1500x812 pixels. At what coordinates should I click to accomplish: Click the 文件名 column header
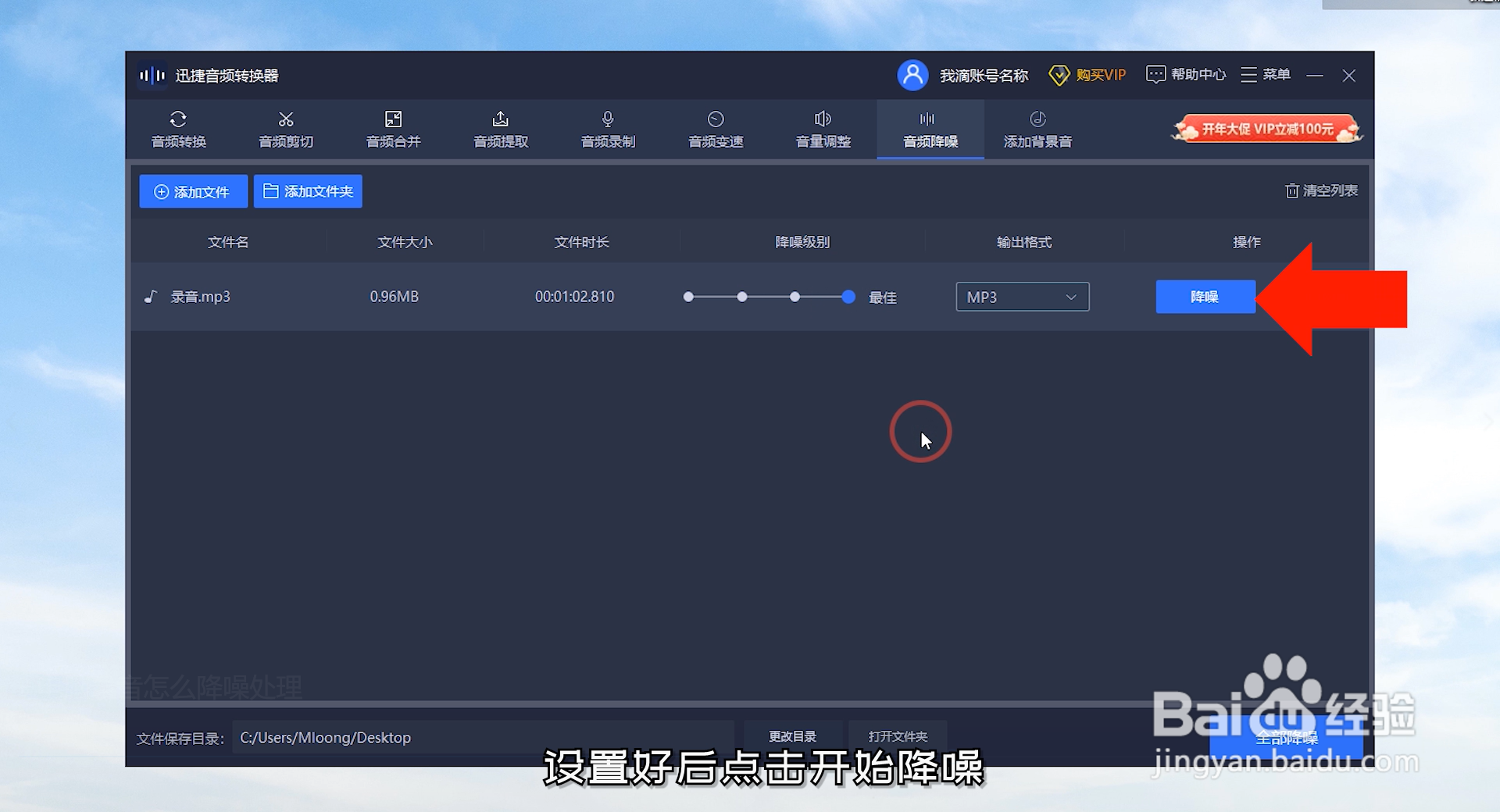pos(228,242)
